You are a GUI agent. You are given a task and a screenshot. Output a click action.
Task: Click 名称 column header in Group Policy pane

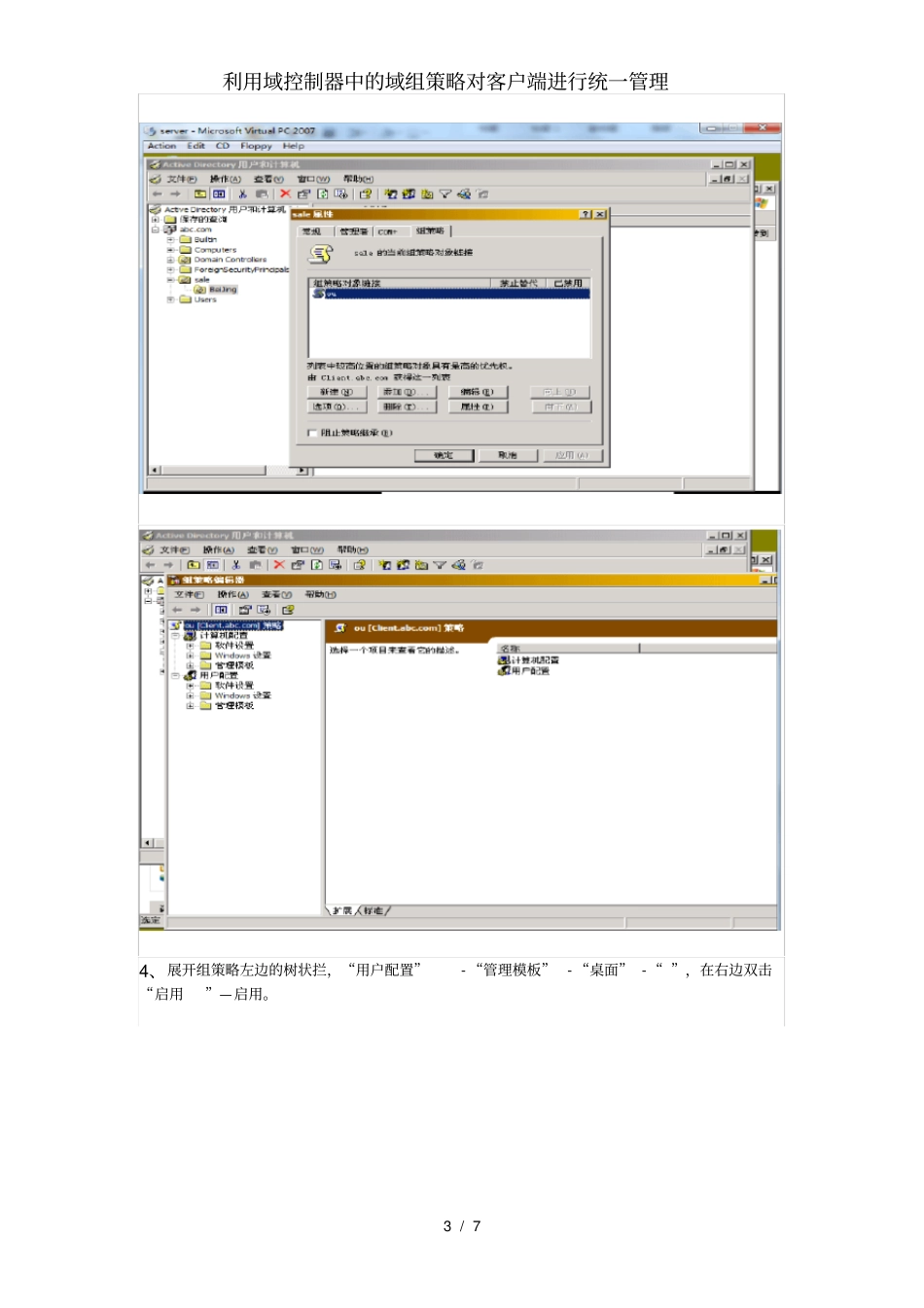tap(568, 649)
